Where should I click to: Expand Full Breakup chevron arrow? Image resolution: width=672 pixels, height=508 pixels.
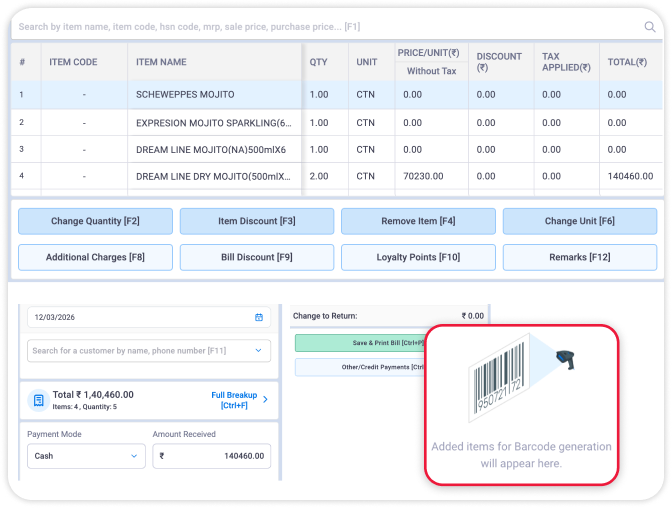(x=265, y=400)
